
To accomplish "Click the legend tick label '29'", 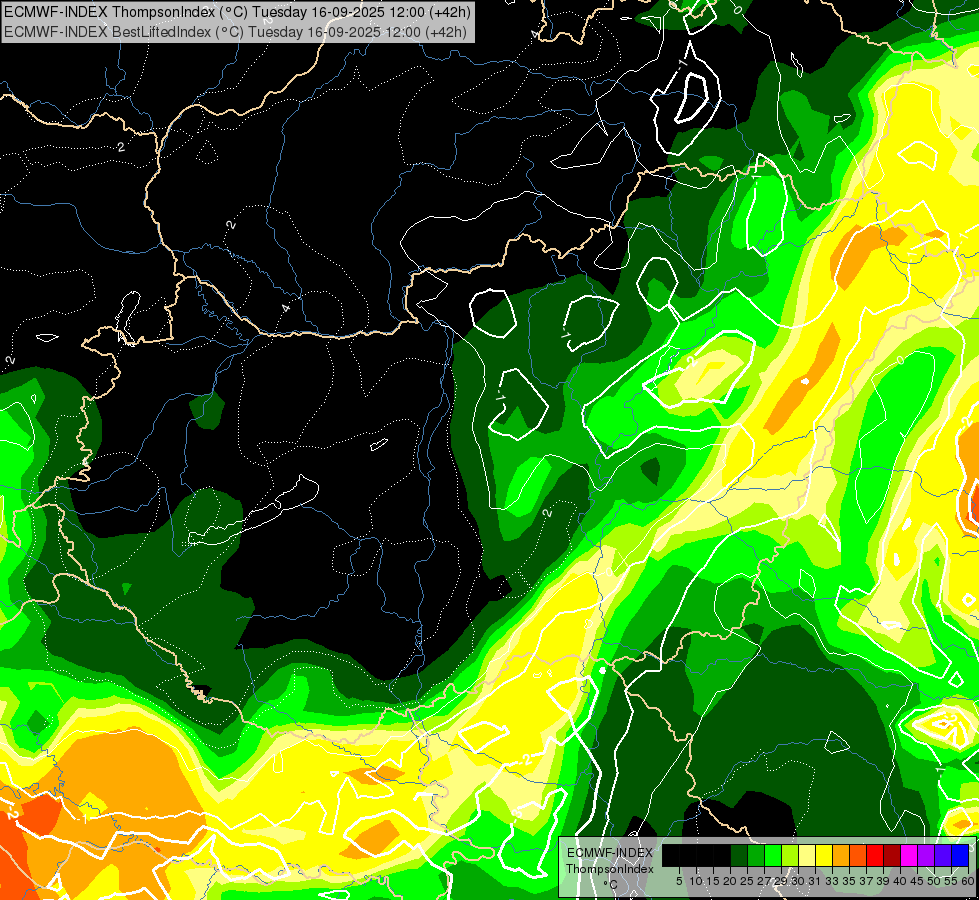I will (x=781, y=881).
